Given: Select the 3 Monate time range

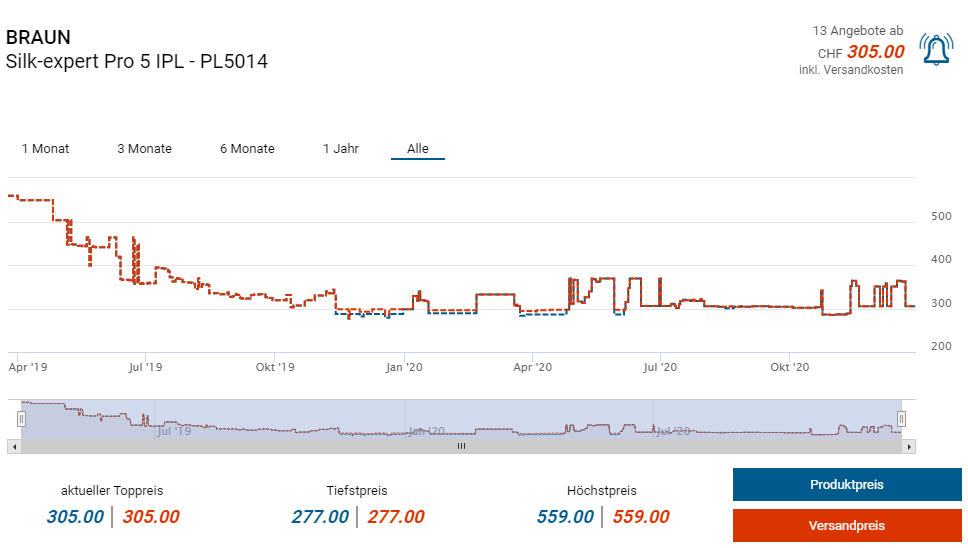Looking at the screenshot, I should click(x=144, y=149).
